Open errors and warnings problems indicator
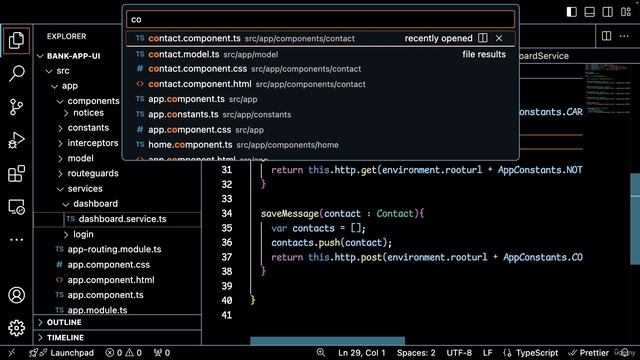 tap(123, 353)
